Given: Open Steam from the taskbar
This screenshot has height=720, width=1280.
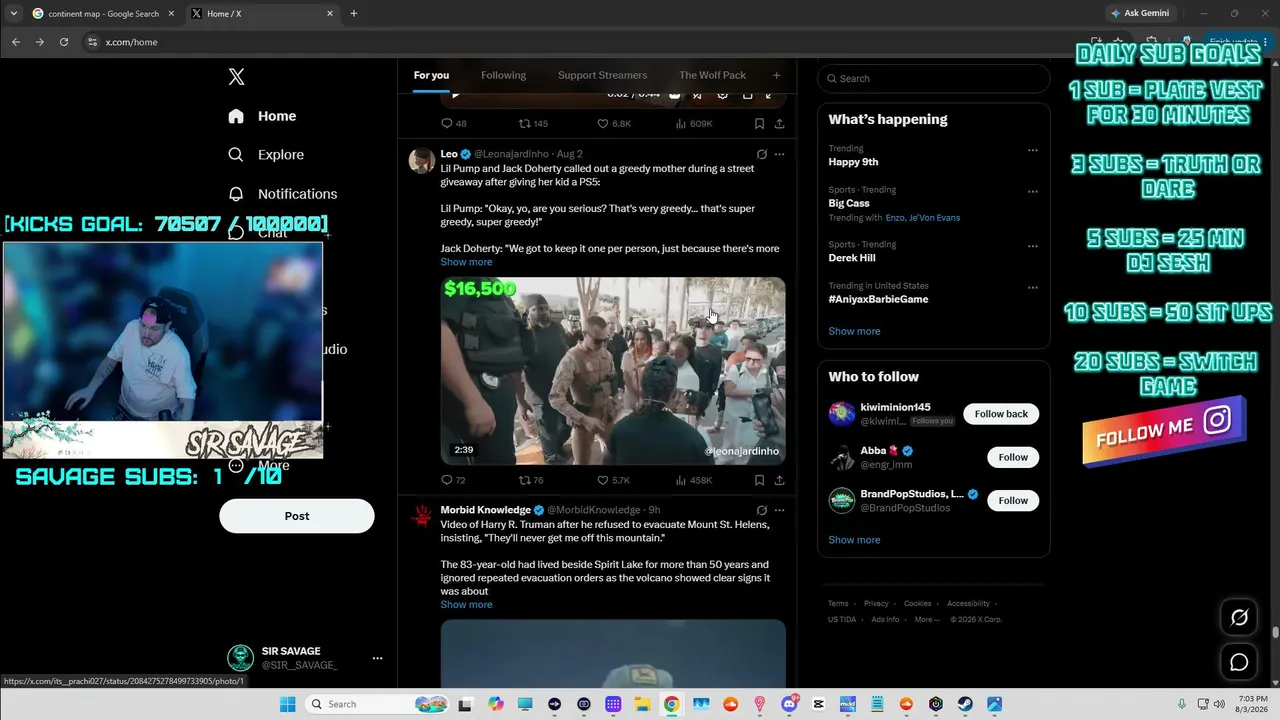Looking at the screenshot, I should (965, 704).
